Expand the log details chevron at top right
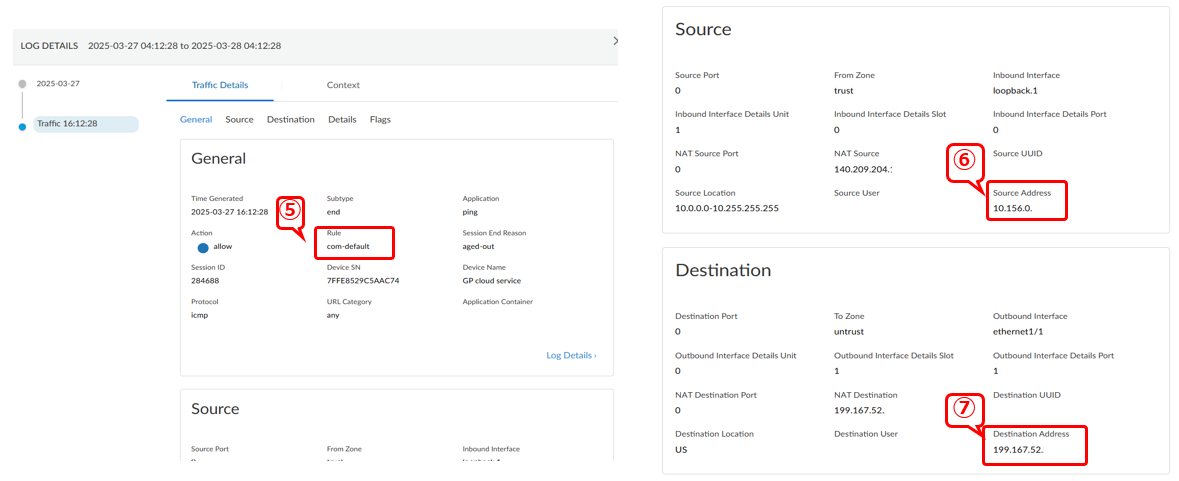 616,41
